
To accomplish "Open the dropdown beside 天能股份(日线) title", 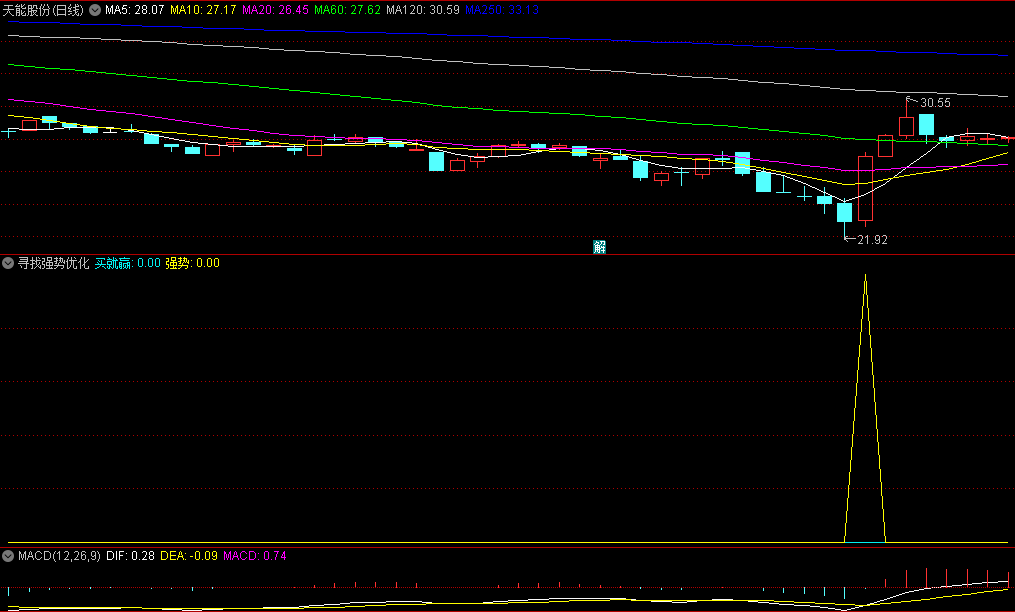I will 95,10.
